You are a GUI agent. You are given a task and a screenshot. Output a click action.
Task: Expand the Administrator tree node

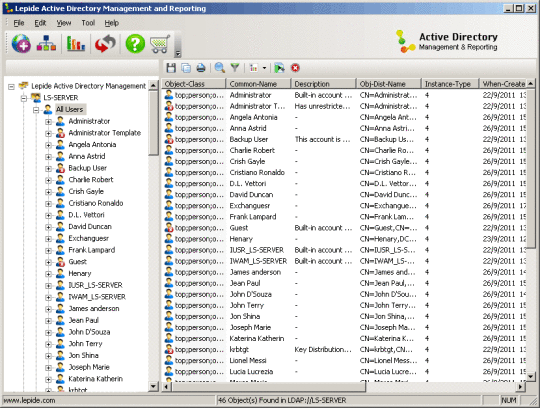click(x=48, y=122)
